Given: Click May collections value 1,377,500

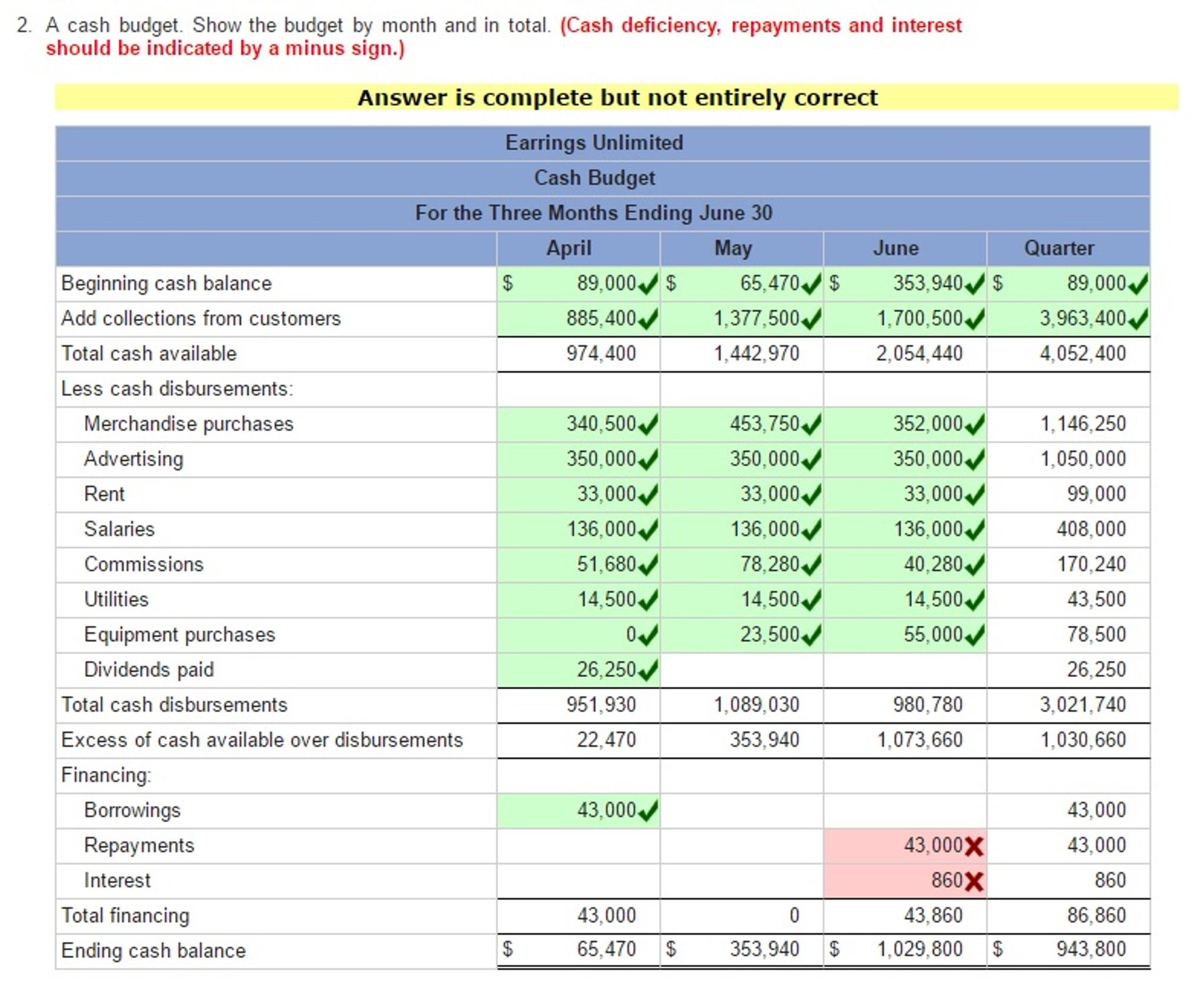Looking at the screenshot, I should coord(741,319).
